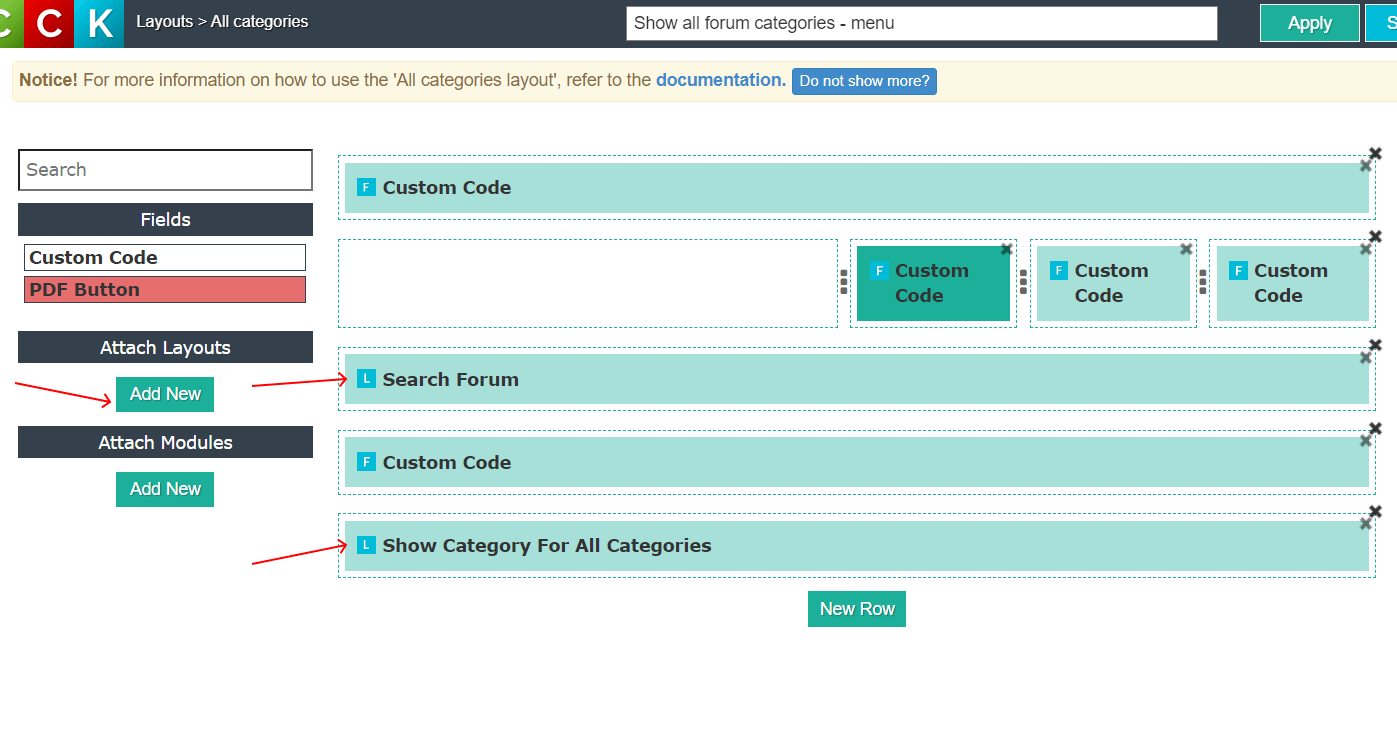
Task: Grab the handle between highlighted and middle Custom Code columns
Action: 1023,283
